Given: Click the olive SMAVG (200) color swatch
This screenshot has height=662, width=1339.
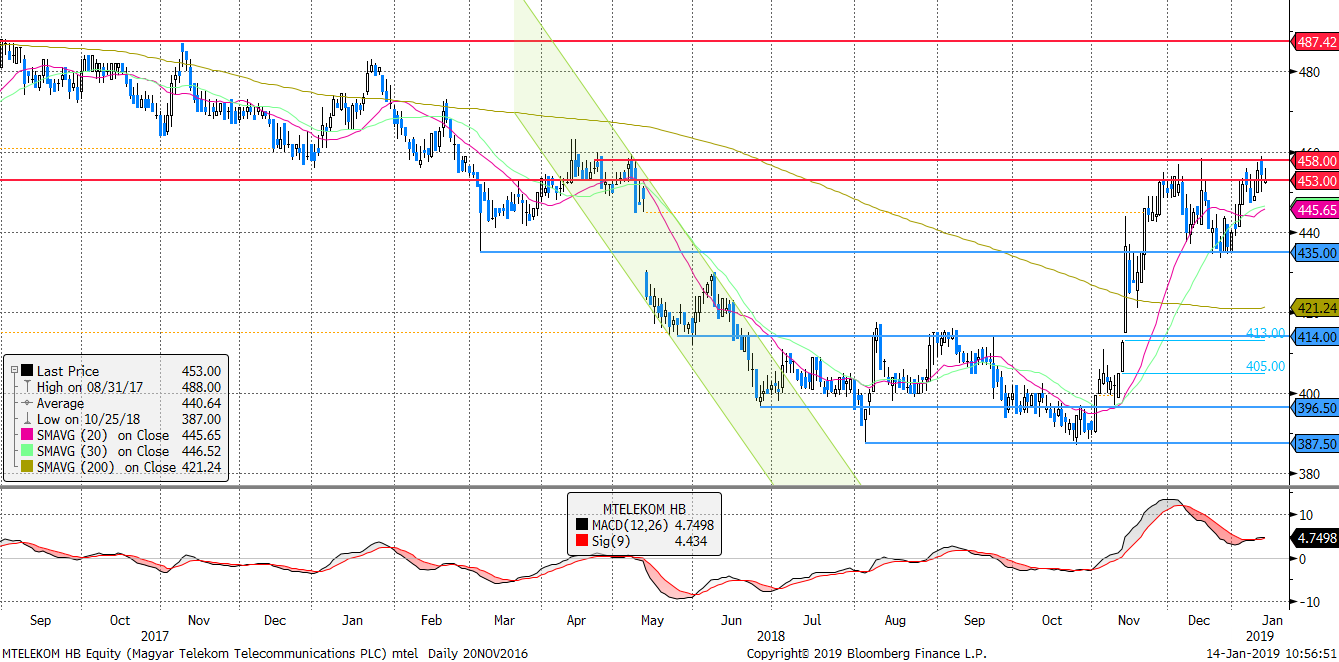Looking at the screenshot, I should point(27,467).
